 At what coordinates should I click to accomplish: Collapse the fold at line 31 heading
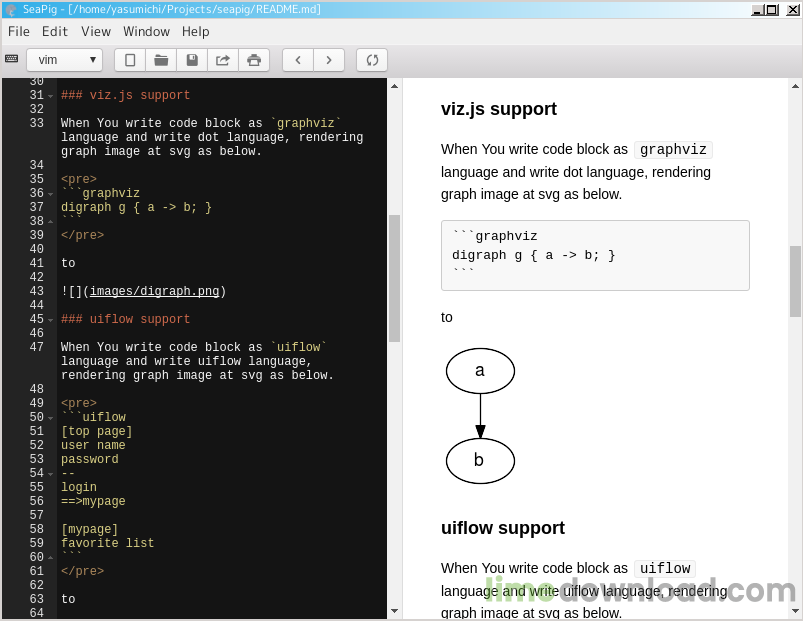coord(50,96)
